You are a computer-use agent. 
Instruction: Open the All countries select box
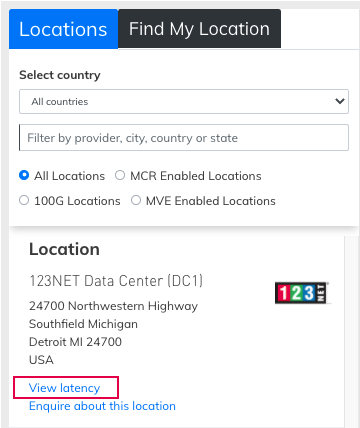[184, 101]
